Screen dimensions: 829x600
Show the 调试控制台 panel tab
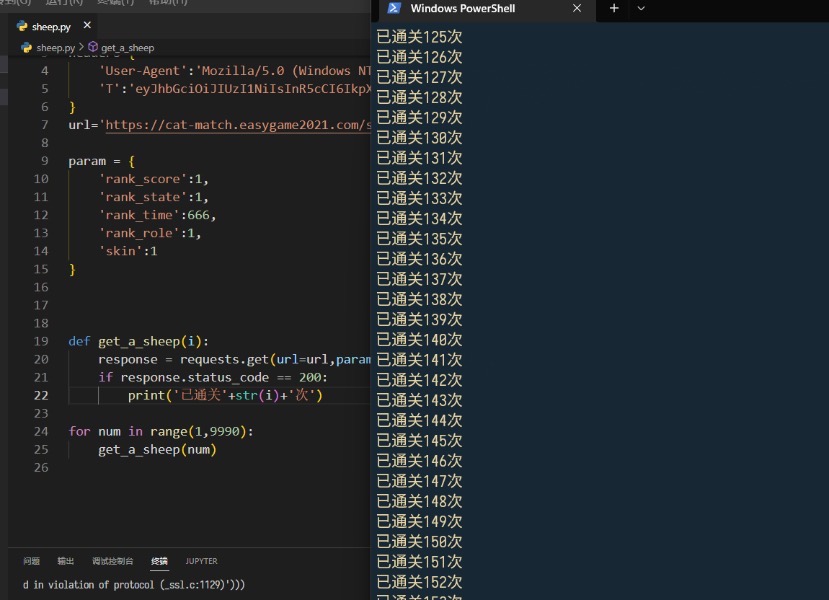(x=112, y=561)
